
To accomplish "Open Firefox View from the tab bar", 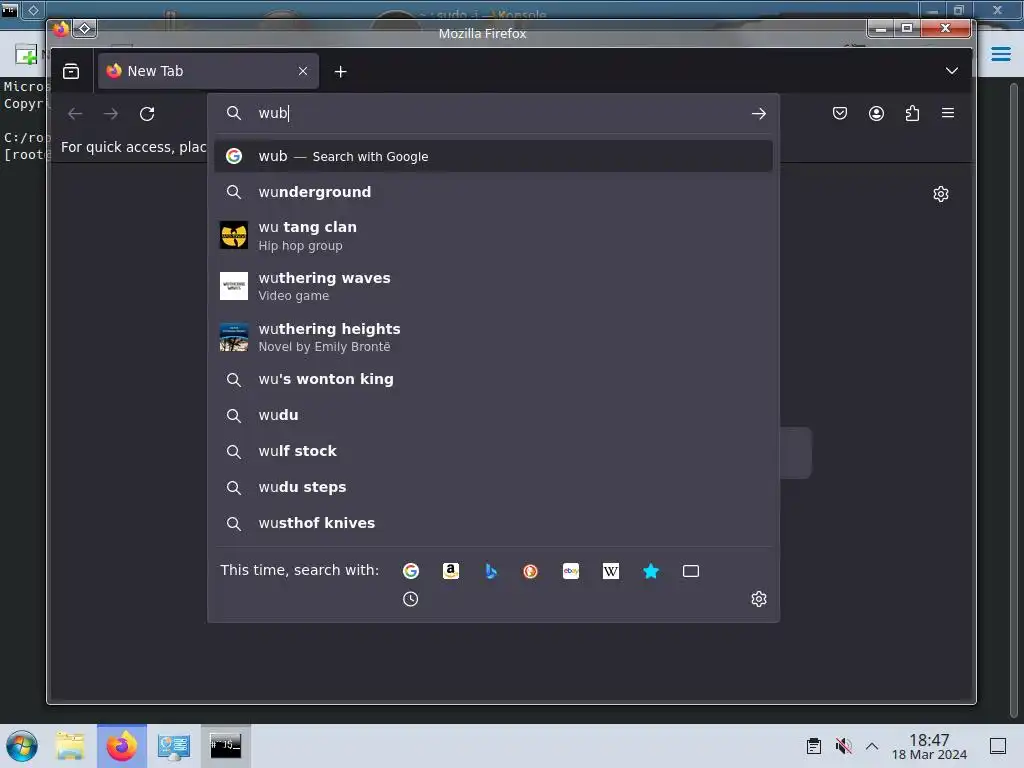I will [x=71, y=71].
